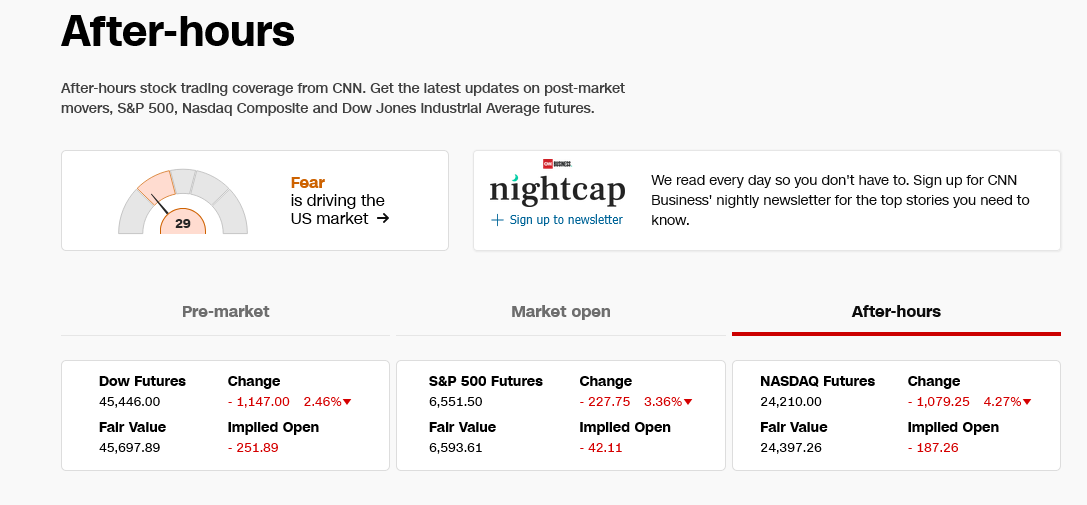Click the nightcap newsletter description text
This screenshot has height=505, width=1087.
[x=840, y=200]
